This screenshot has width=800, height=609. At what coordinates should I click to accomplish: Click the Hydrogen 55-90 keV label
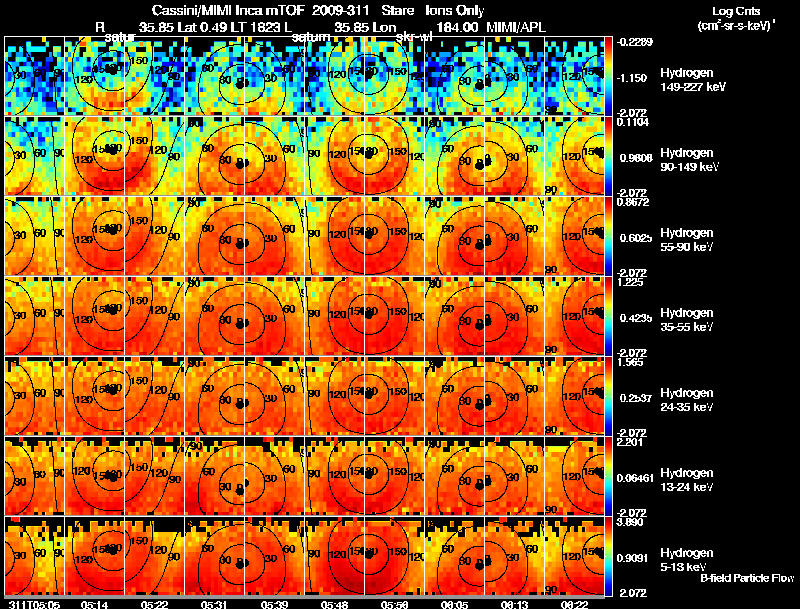(x=687, y=239)
